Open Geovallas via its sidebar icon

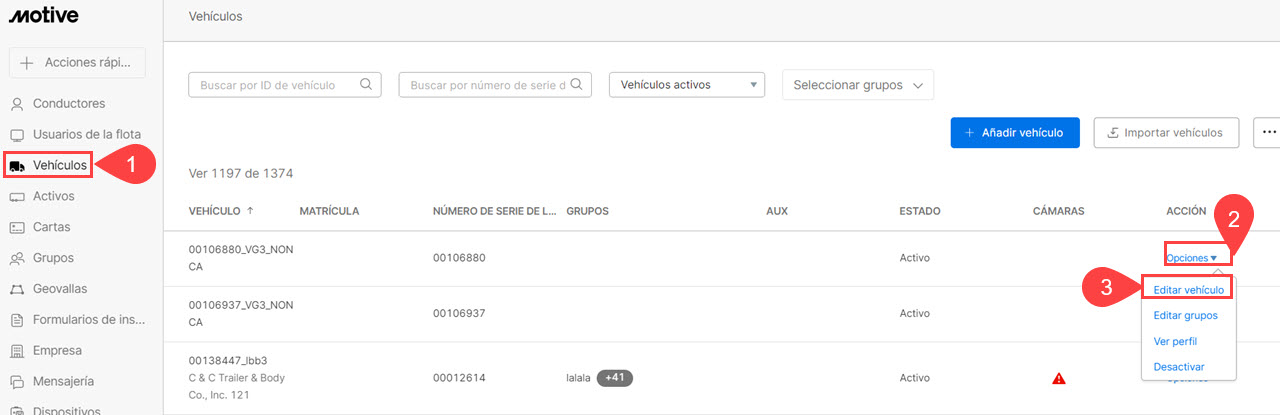point(17,289)
